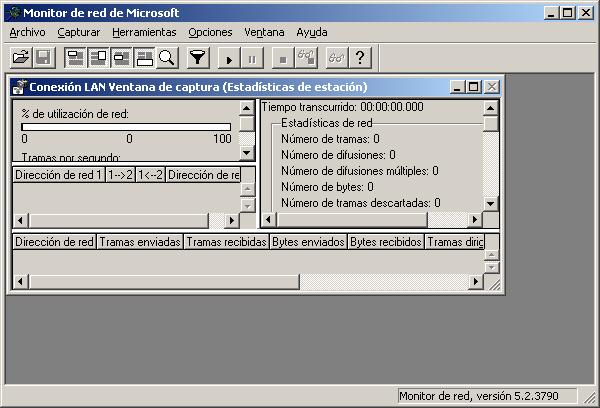Click the capture window title bar icon

pyautogui.click(x=20, y=87)
